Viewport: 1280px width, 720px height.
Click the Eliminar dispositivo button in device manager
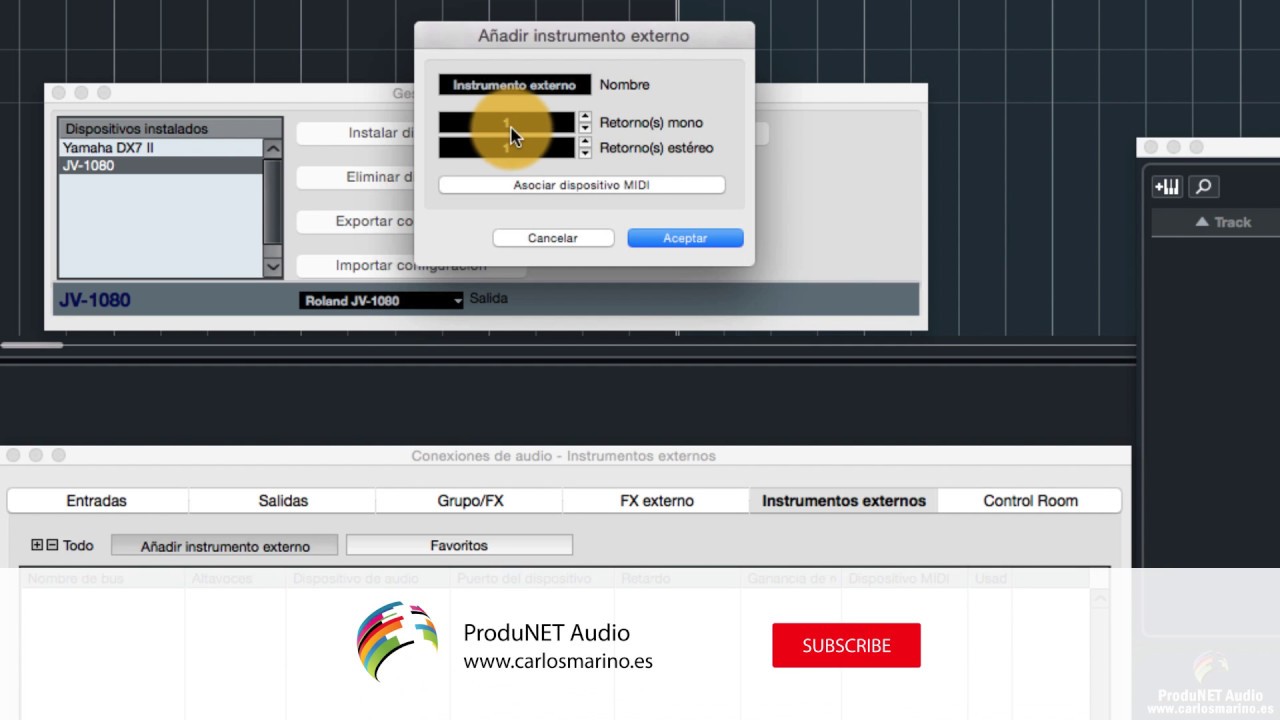(x=356, y=177)
